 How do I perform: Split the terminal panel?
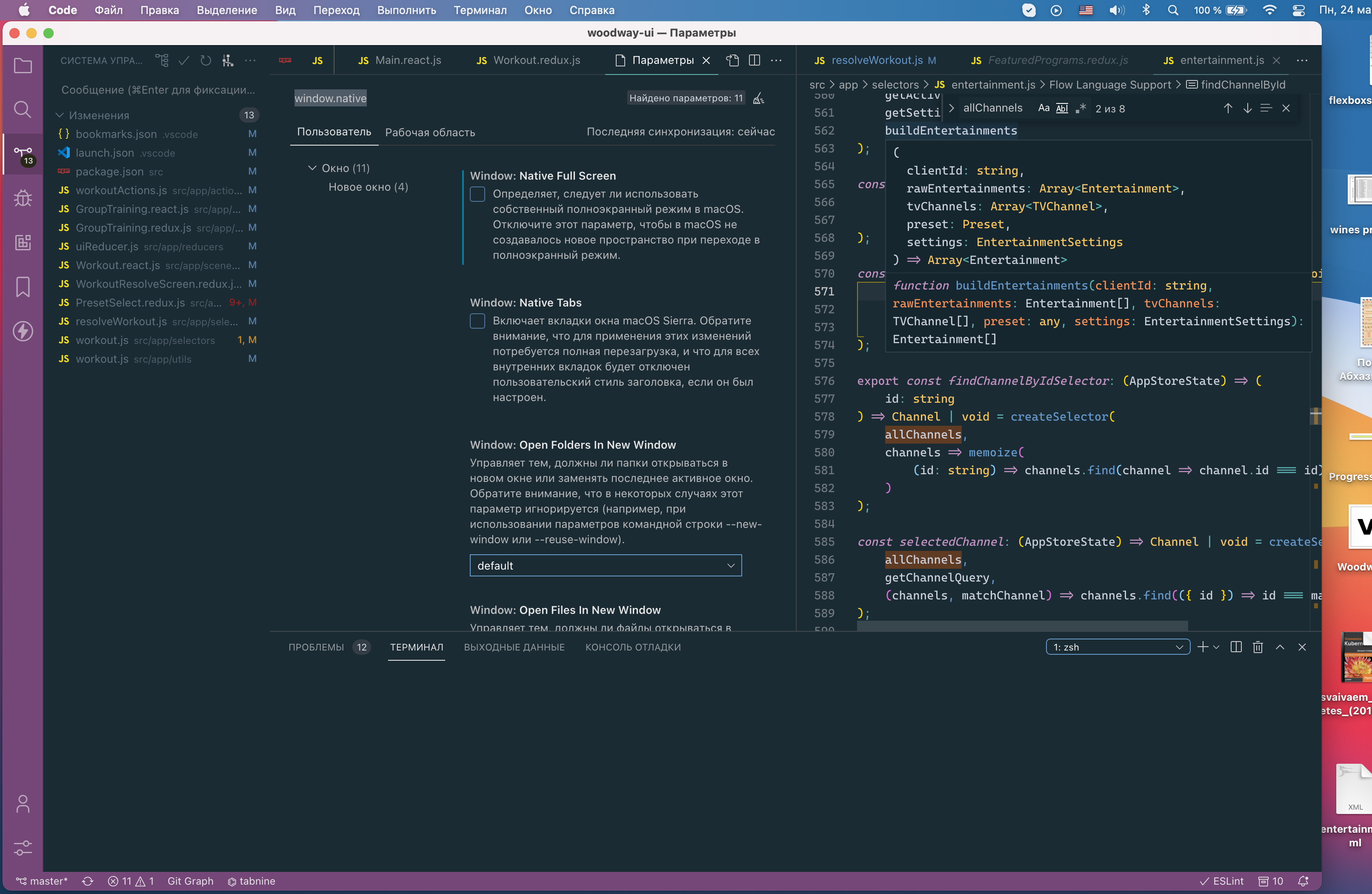(1235, 647)
